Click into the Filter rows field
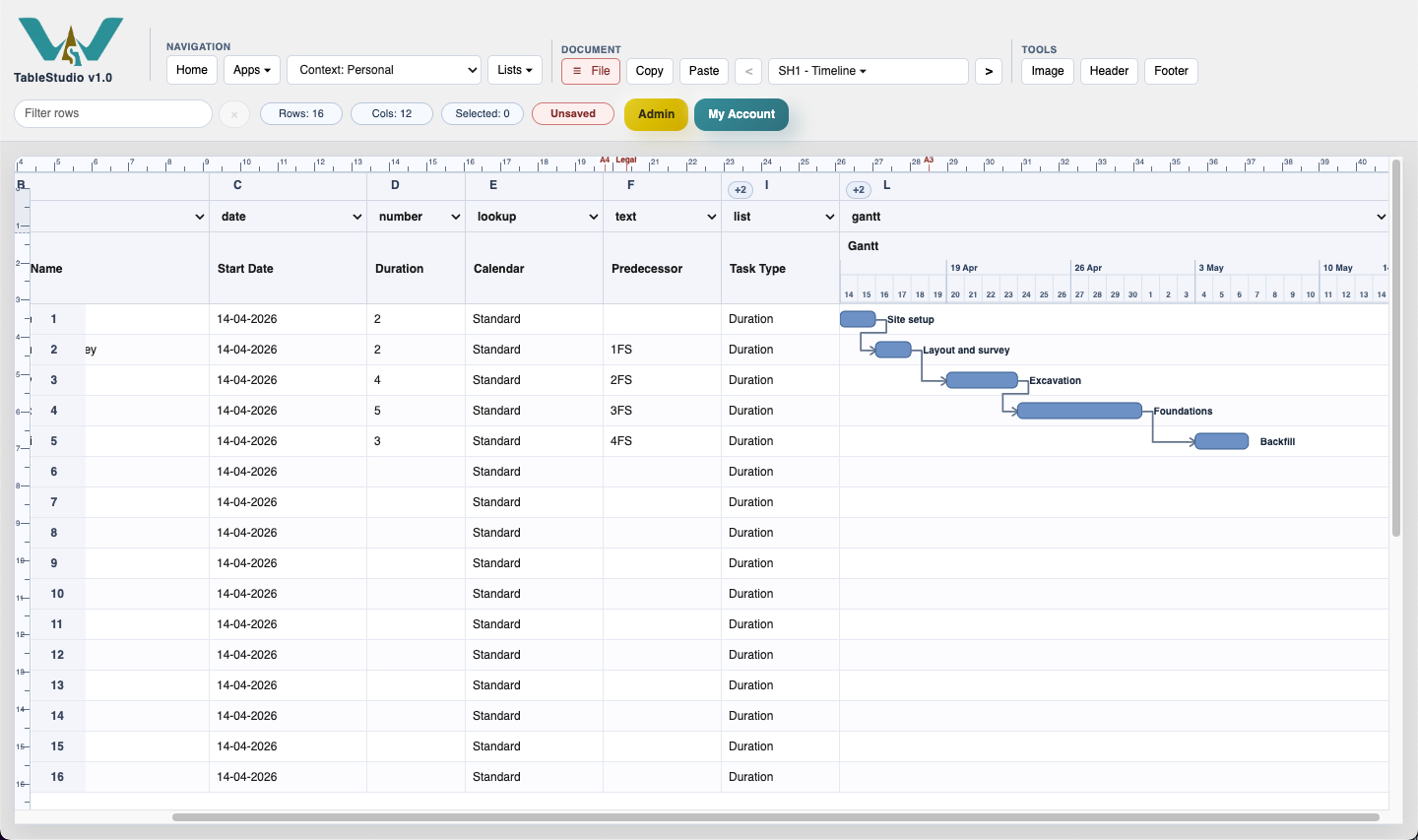The image size is (1418, 840). click(113, 113)
